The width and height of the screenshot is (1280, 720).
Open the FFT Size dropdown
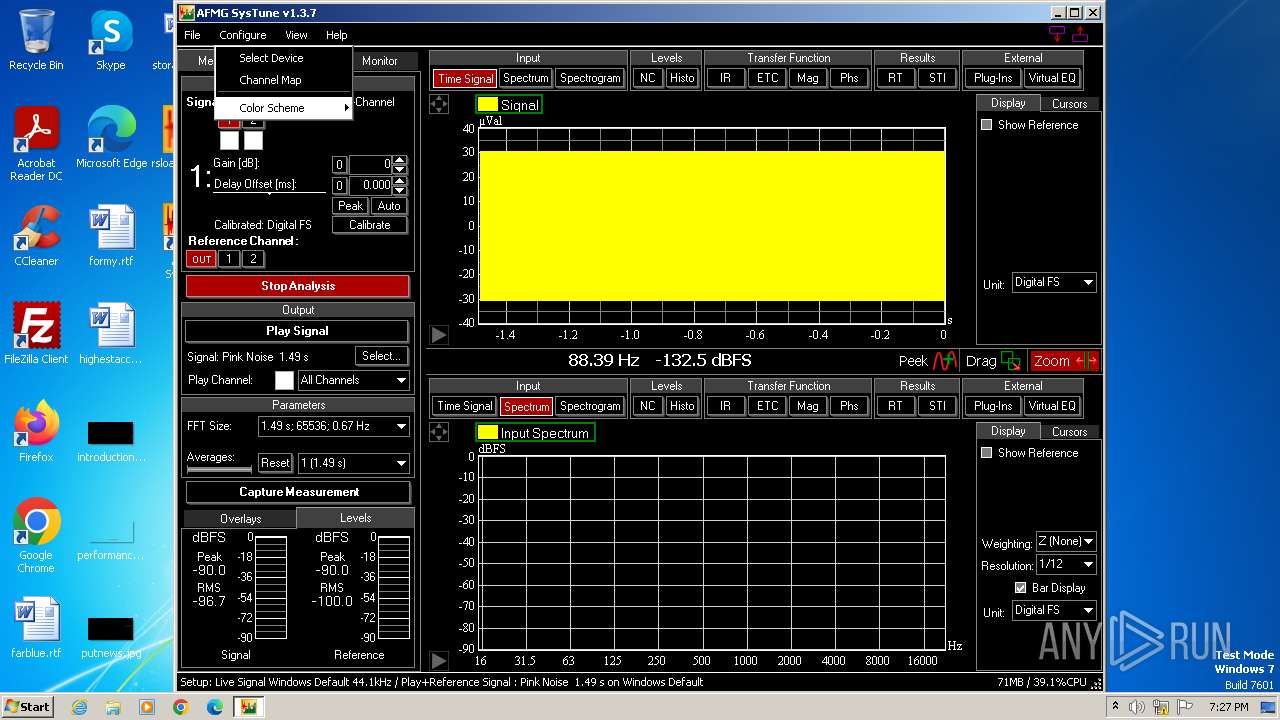334,426
